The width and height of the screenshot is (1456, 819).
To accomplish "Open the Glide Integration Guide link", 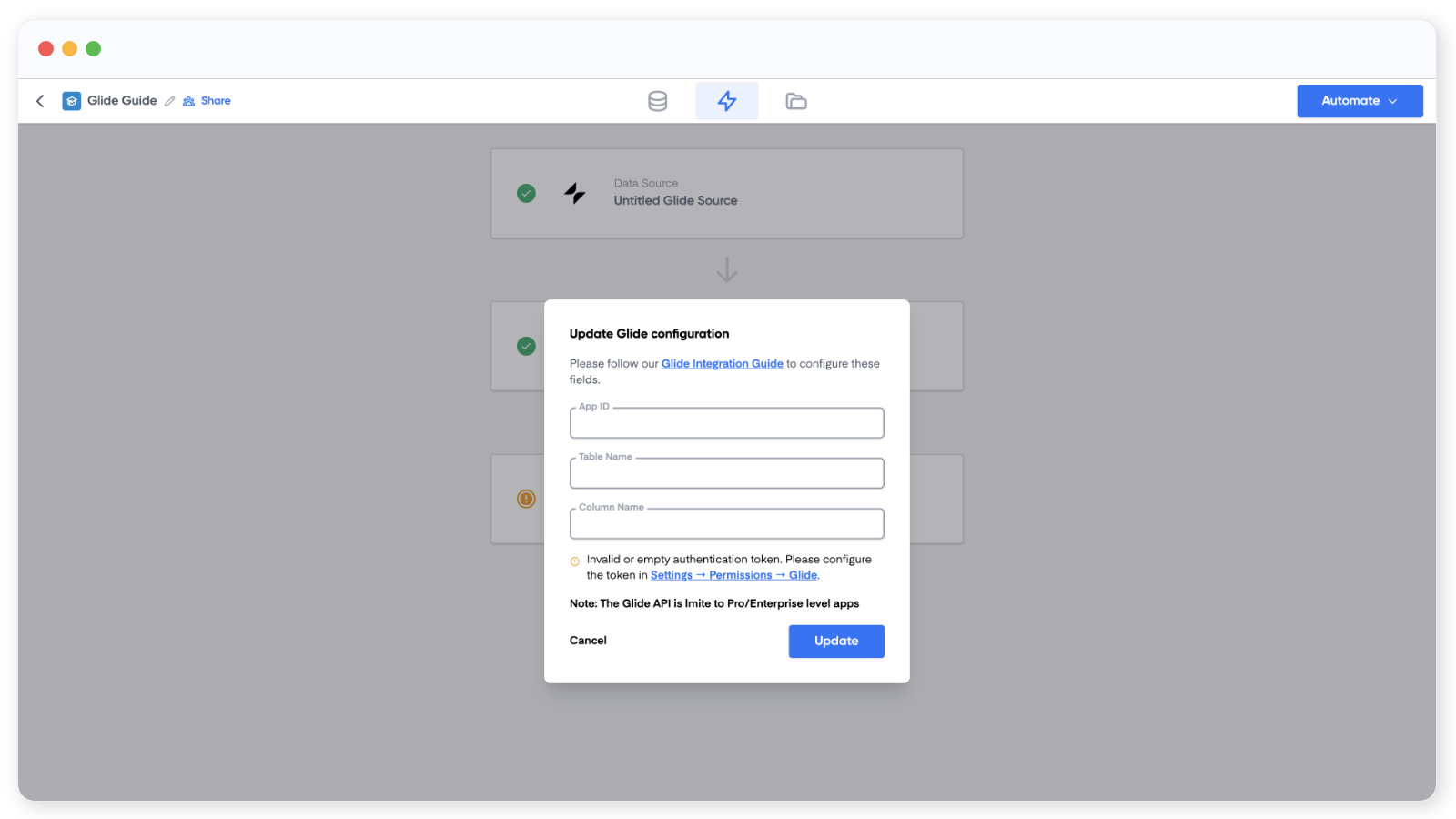I will (x=722, y=364).
